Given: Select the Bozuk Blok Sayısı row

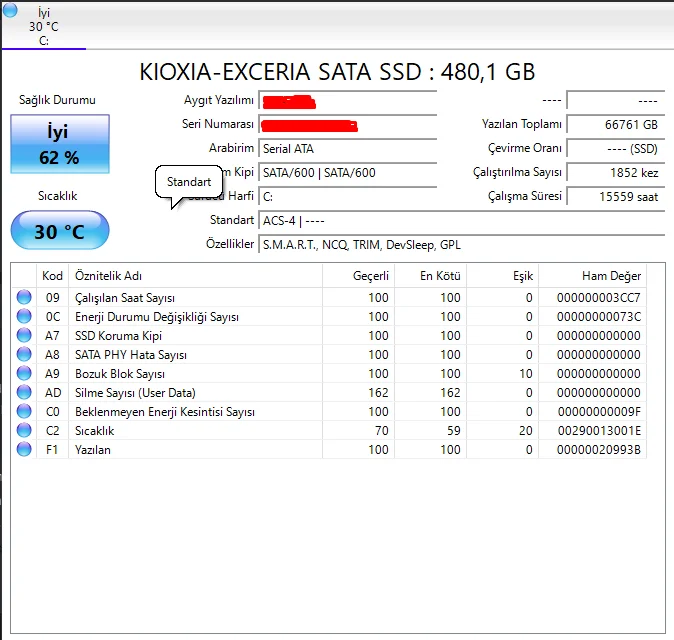Looking at the screenshot, I should [x=329, y=374].
